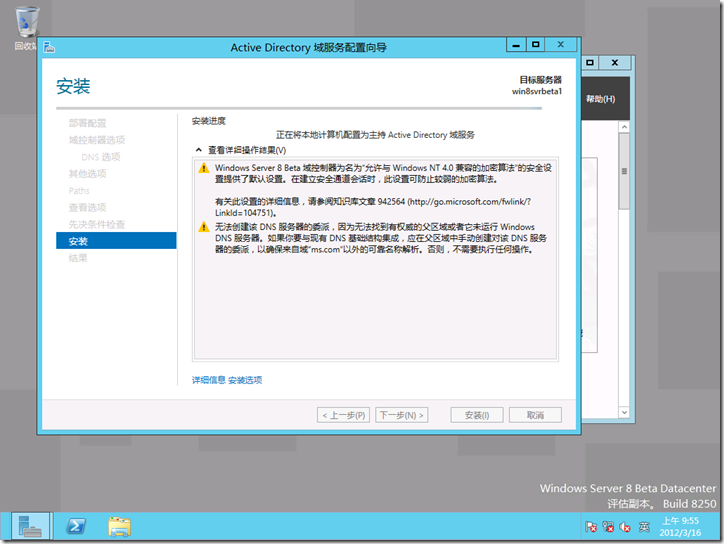The width and height of the screenshot is (724, 544).
Task: Open 帮助(H) menu in background window
Action: (x=600, y=99)
